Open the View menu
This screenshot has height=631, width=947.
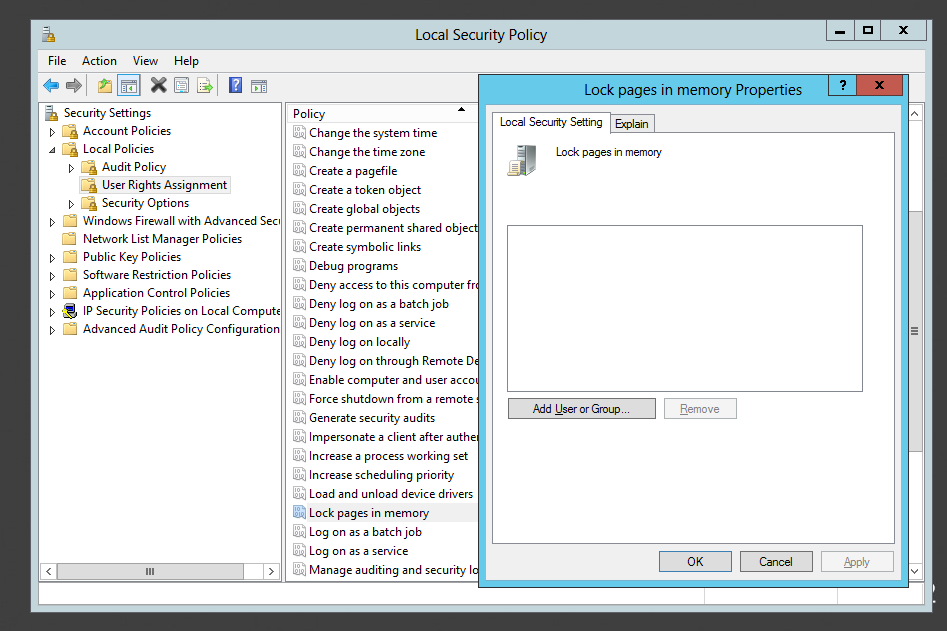point(145,61)
